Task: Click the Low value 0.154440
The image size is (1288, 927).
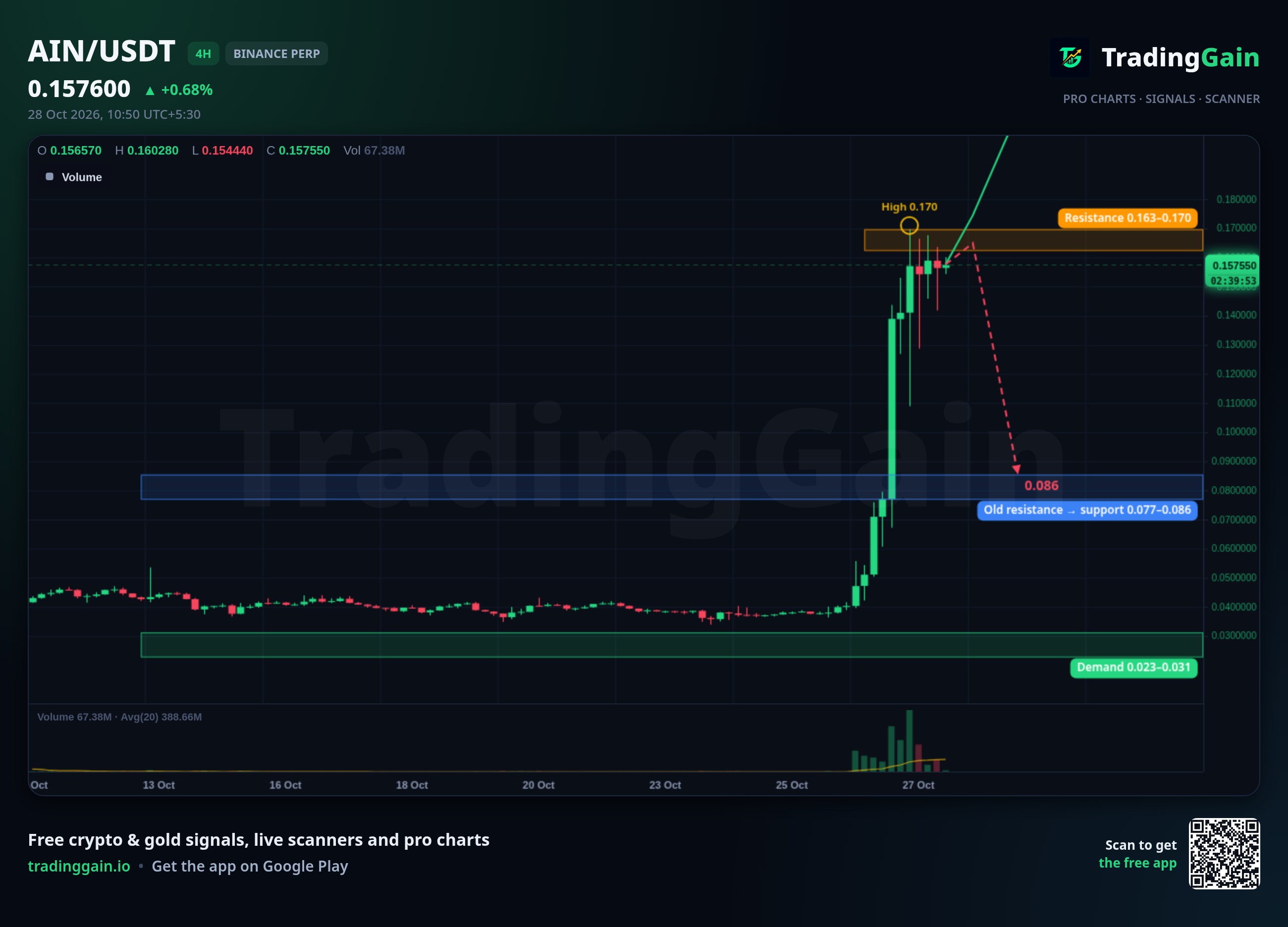Action: click(x=227, y=151)
